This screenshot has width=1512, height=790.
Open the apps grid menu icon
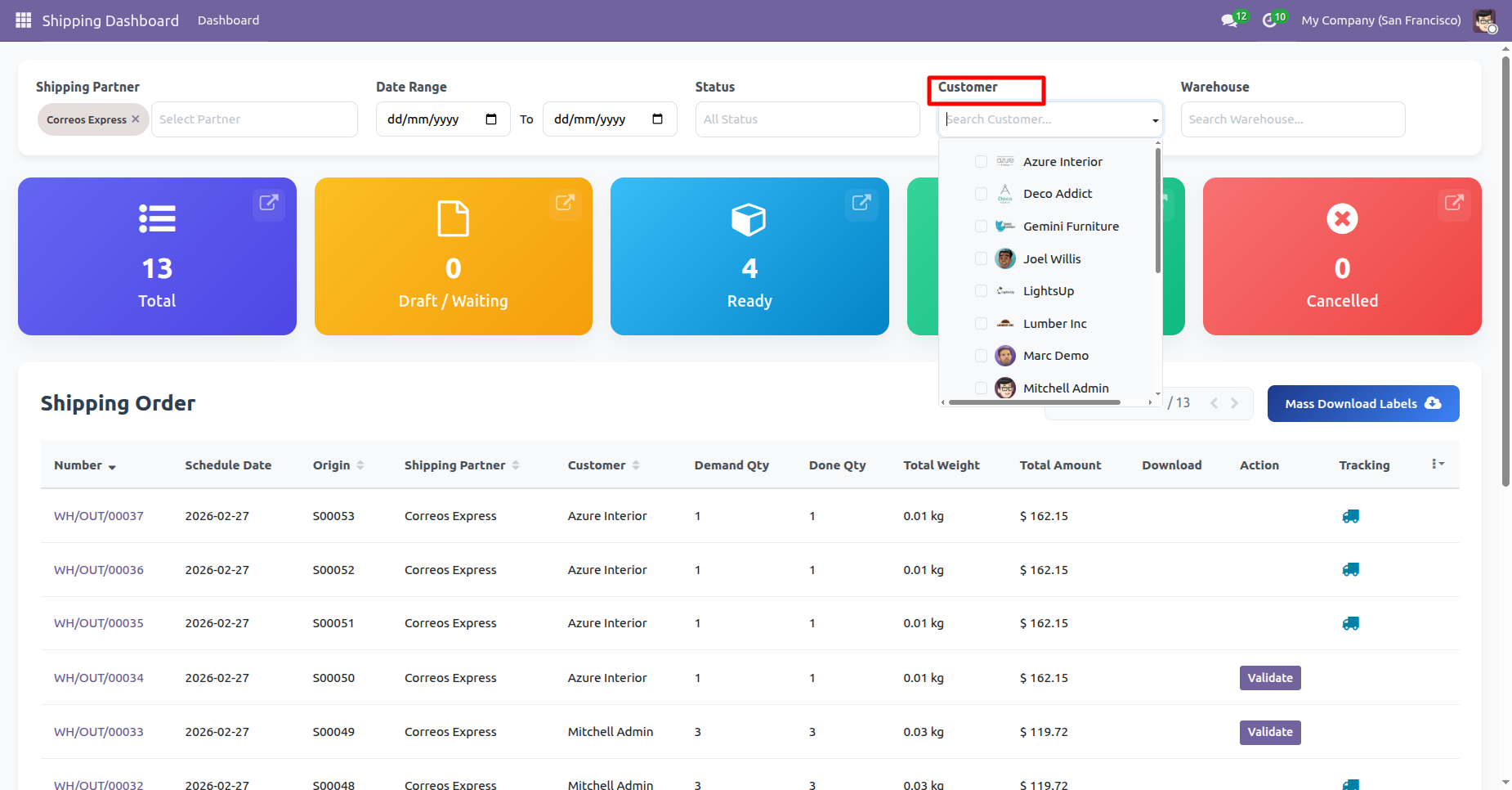click(23, 20)
